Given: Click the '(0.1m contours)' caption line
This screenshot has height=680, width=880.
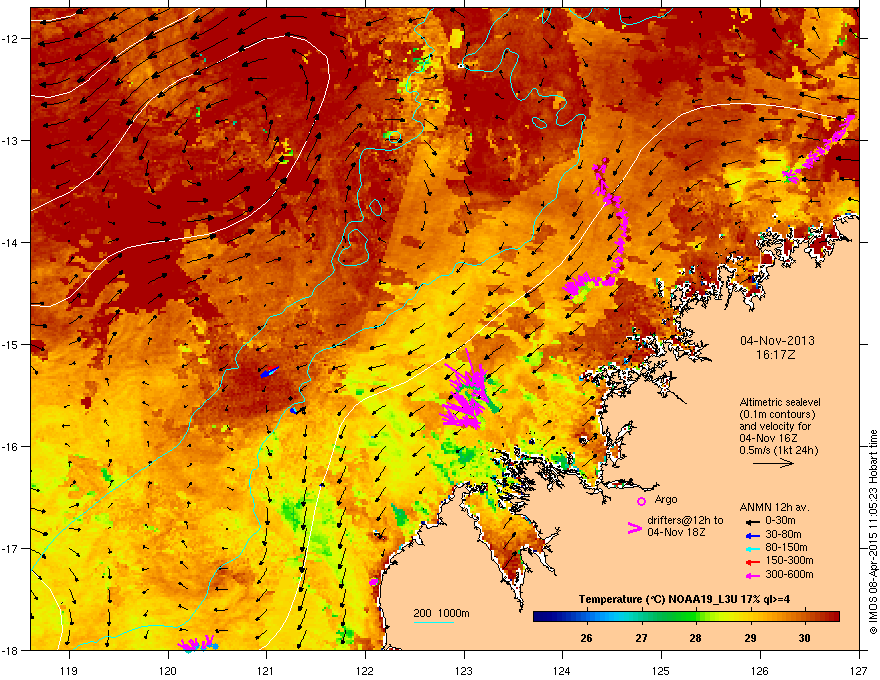Looking at the screenshot, I should coord(778,415).
